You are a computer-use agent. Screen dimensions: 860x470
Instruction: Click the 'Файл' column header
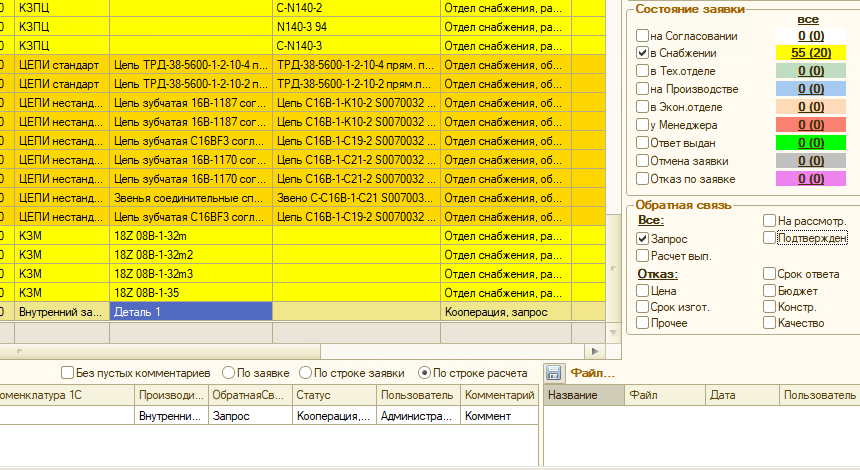coord(665,395)
